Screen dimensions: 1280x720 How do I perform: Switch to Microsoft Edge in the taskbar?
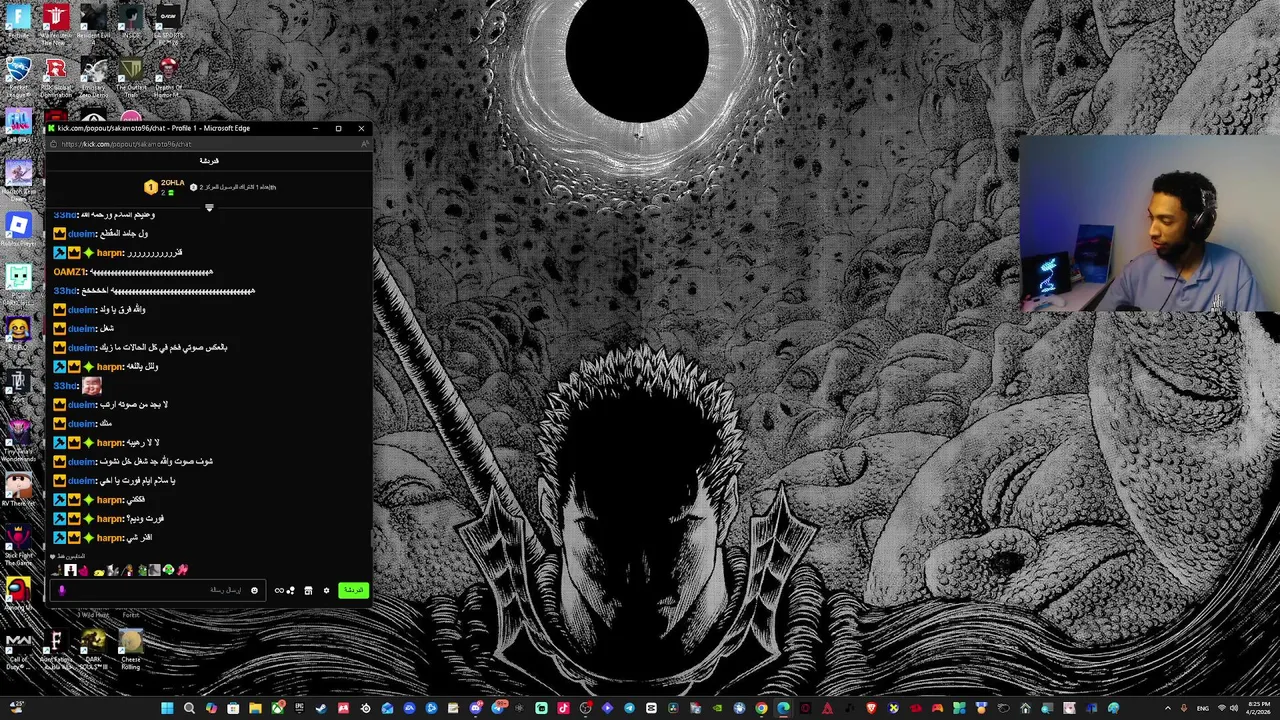coord(783,708)
